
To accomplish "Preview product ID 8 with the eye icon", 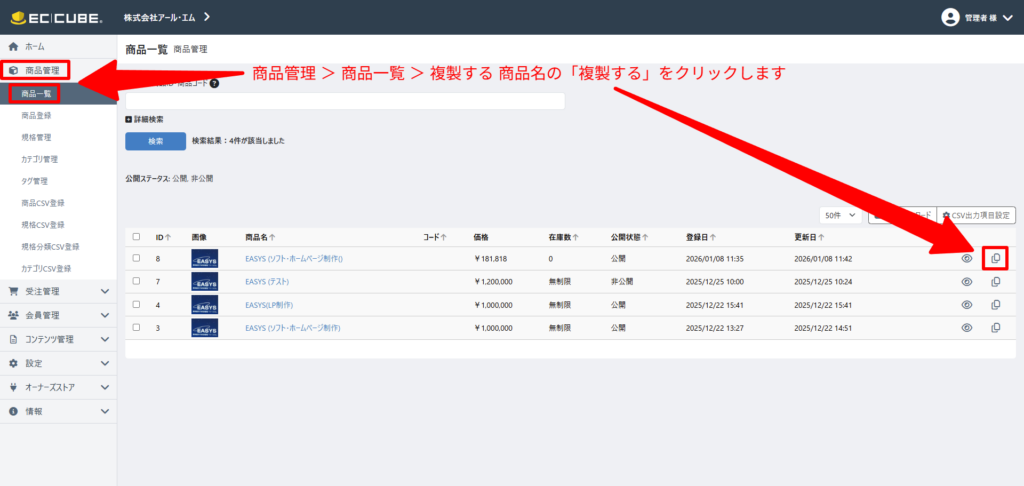I will click(x=966, y=259).
